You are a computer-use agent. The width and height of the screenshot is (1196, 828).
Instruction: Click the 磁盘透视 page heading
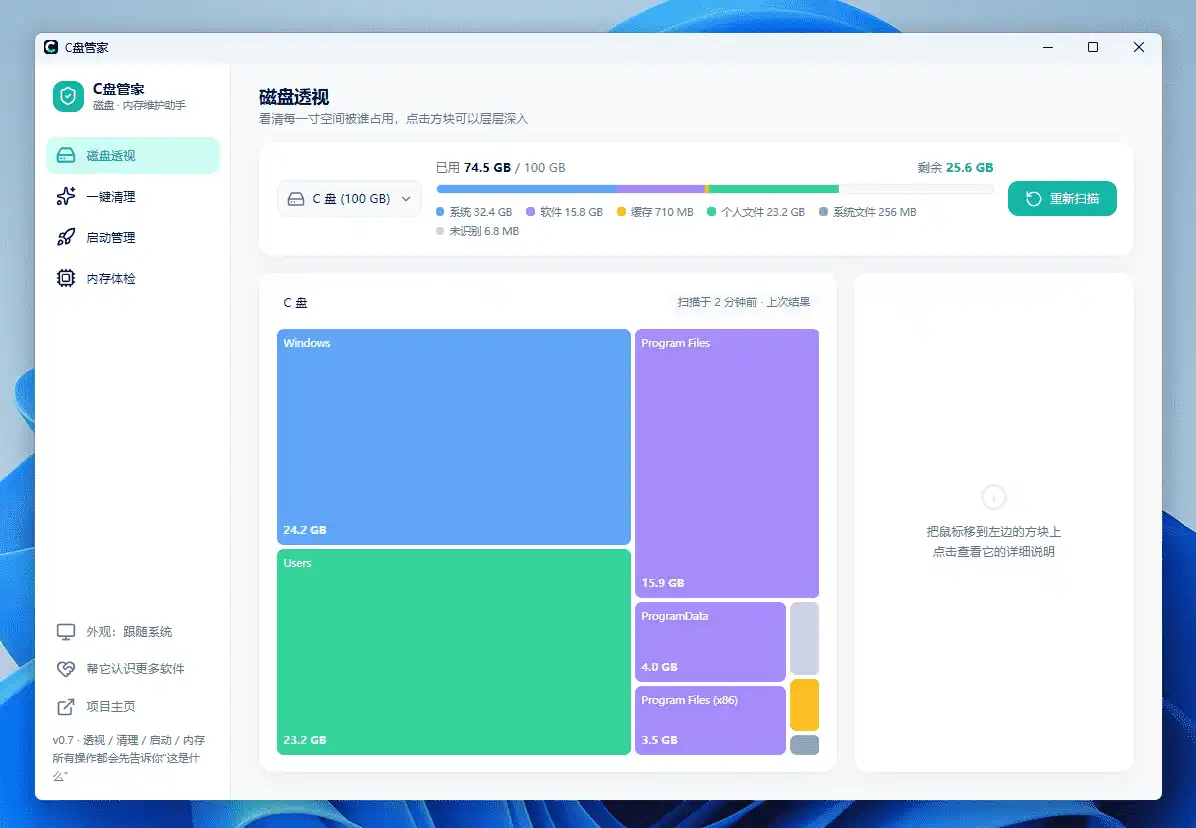[294, 97]
